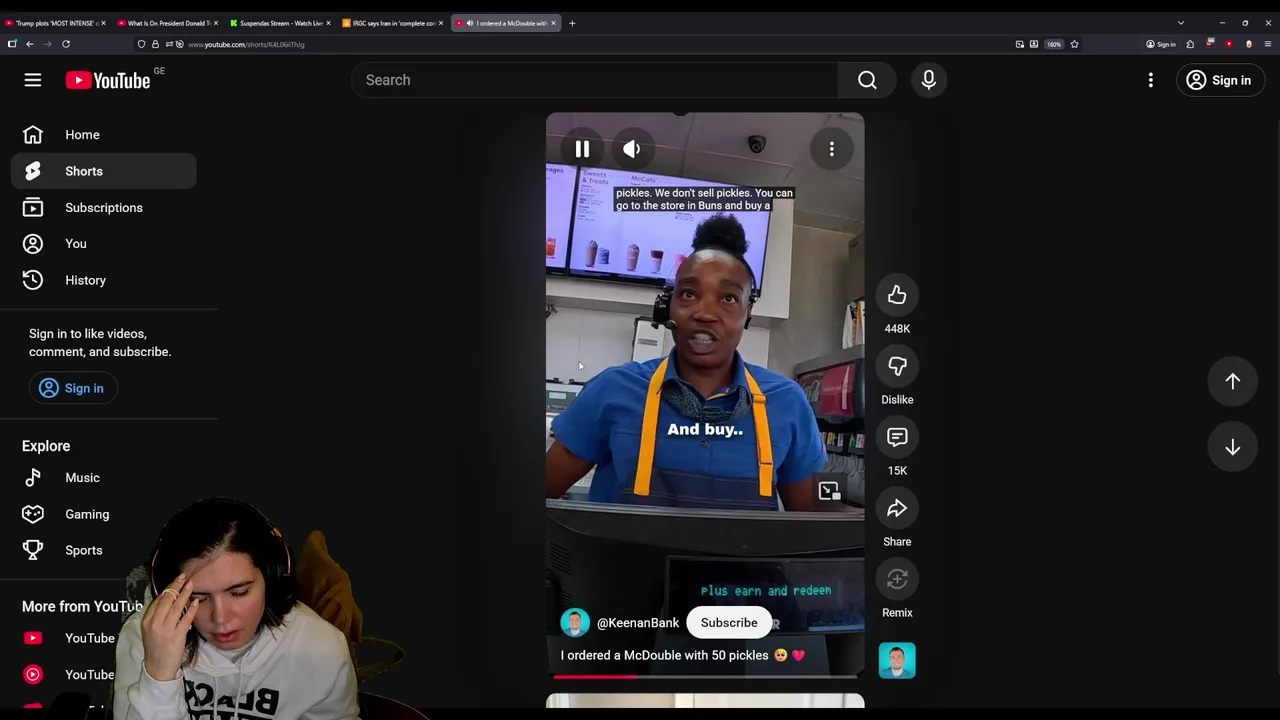Click Sign in button in page header
This screenshot has width=1280, height=720.
(1219, 80)
